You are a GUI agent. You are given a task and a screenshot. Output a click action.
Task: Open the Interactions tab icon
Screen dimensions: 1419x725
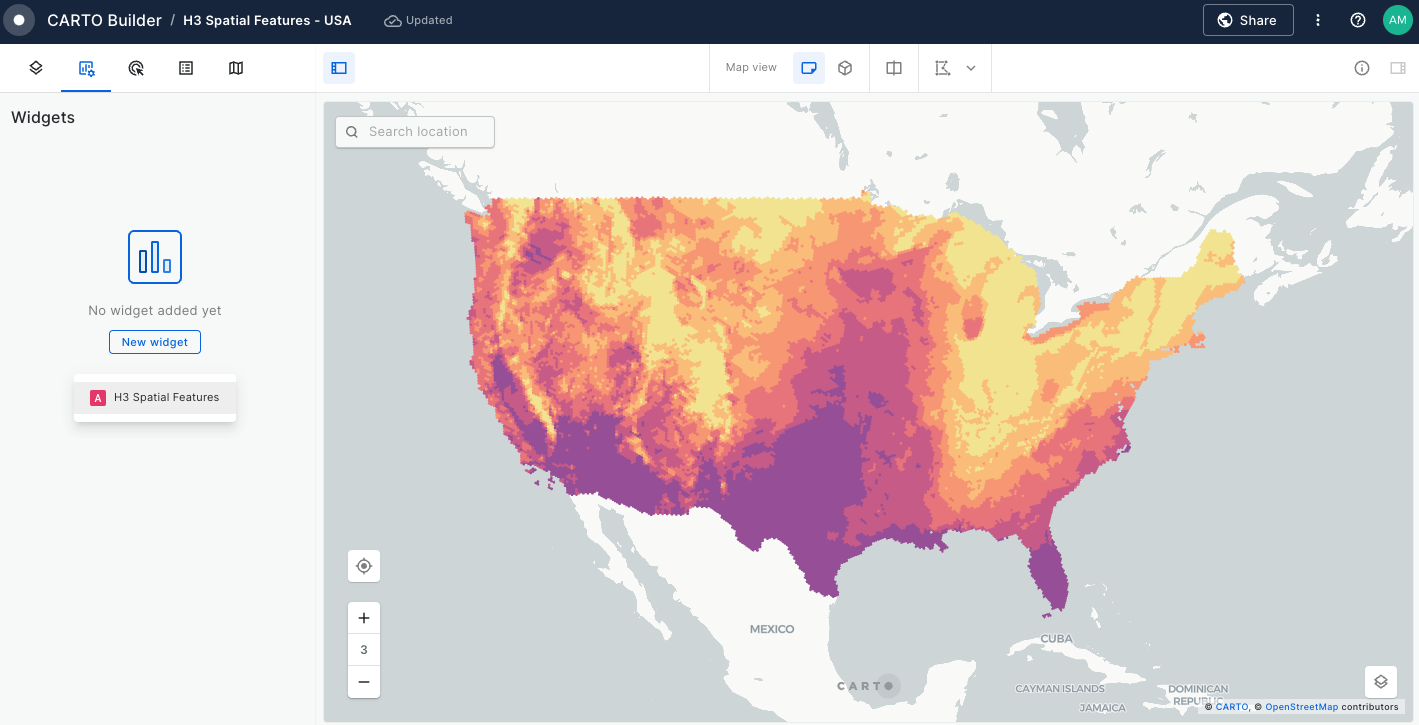tap(137, 68)
